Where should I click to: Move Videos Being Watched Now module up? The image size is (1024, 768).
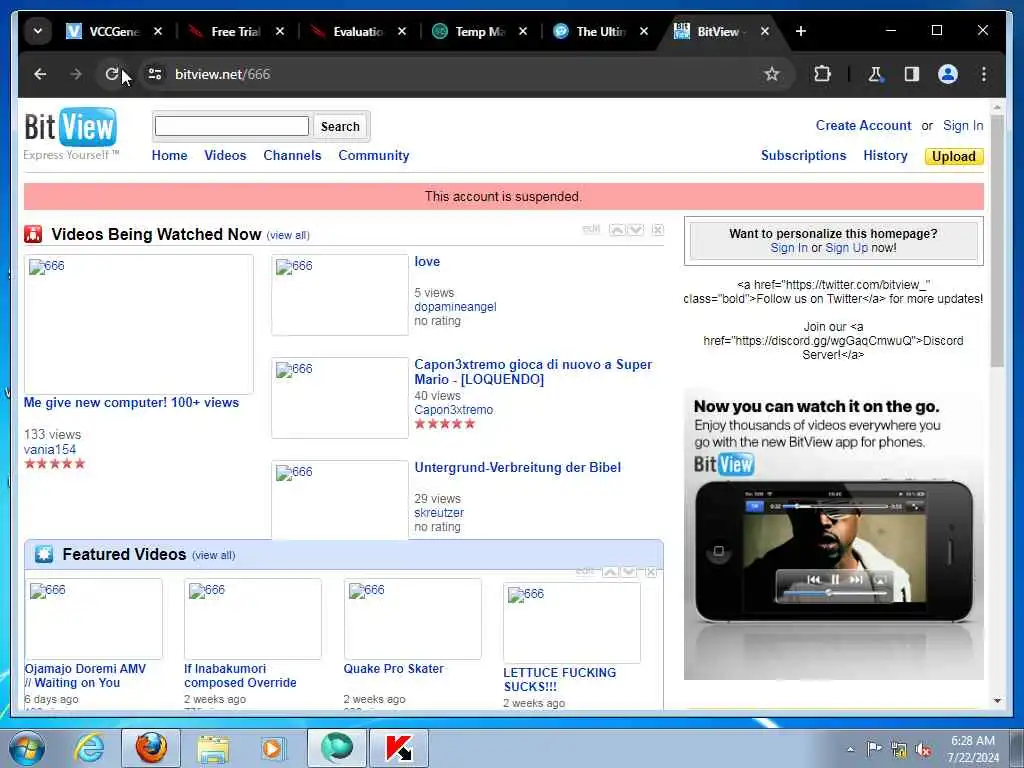click(616, 230)
